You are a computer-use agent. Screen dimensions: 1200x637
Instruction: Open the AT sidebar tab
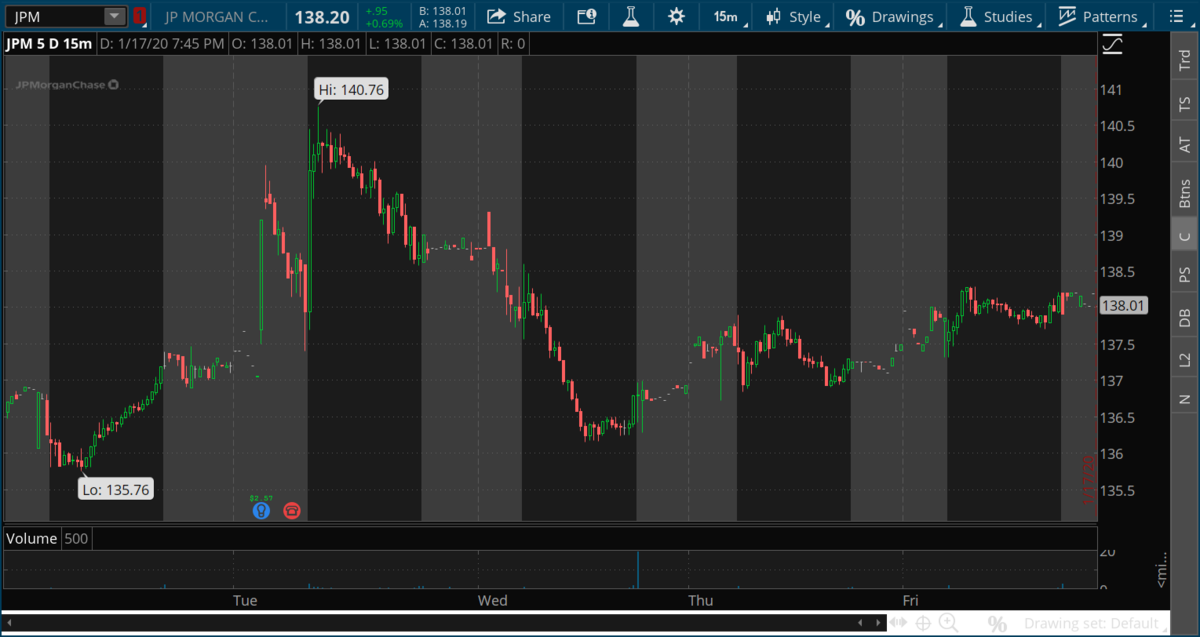1185,145
